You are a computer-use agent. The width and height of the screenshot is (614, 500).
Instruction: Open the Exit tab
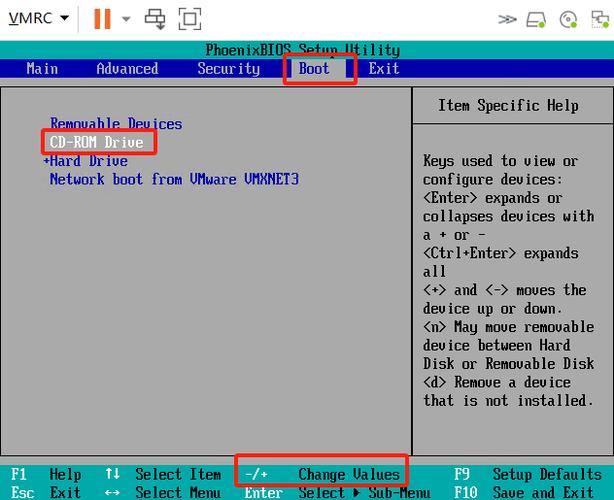383,69
